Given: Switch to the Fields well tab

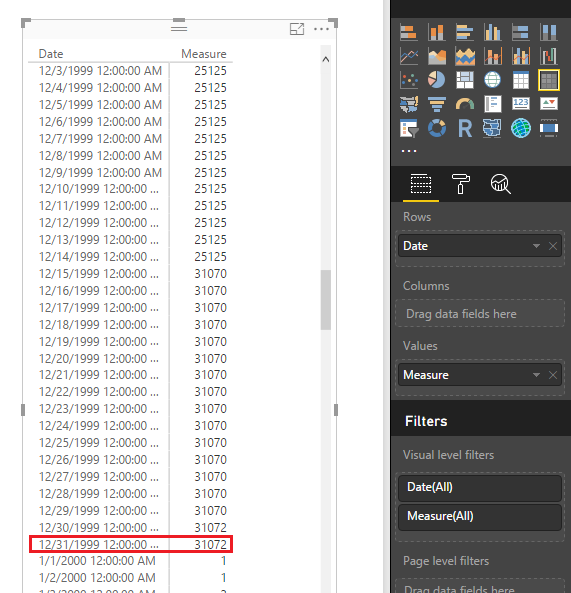Looking at the screenshot, I should (421, 184).
